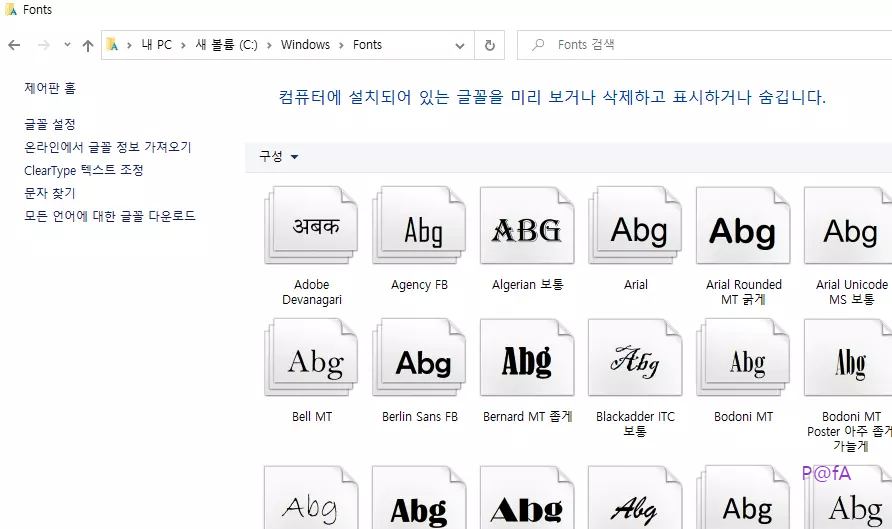This screenshot has height=529, width=892.
Task: Go up one folder level
Action: point(88,45)
